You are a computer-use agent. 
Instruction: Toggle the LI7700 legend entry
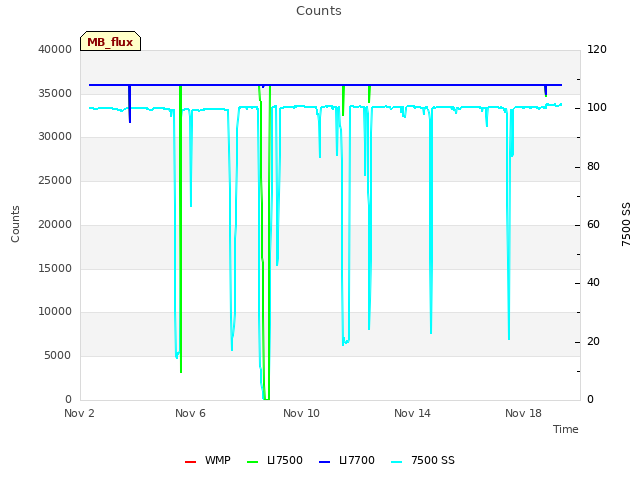pos(347,460)
